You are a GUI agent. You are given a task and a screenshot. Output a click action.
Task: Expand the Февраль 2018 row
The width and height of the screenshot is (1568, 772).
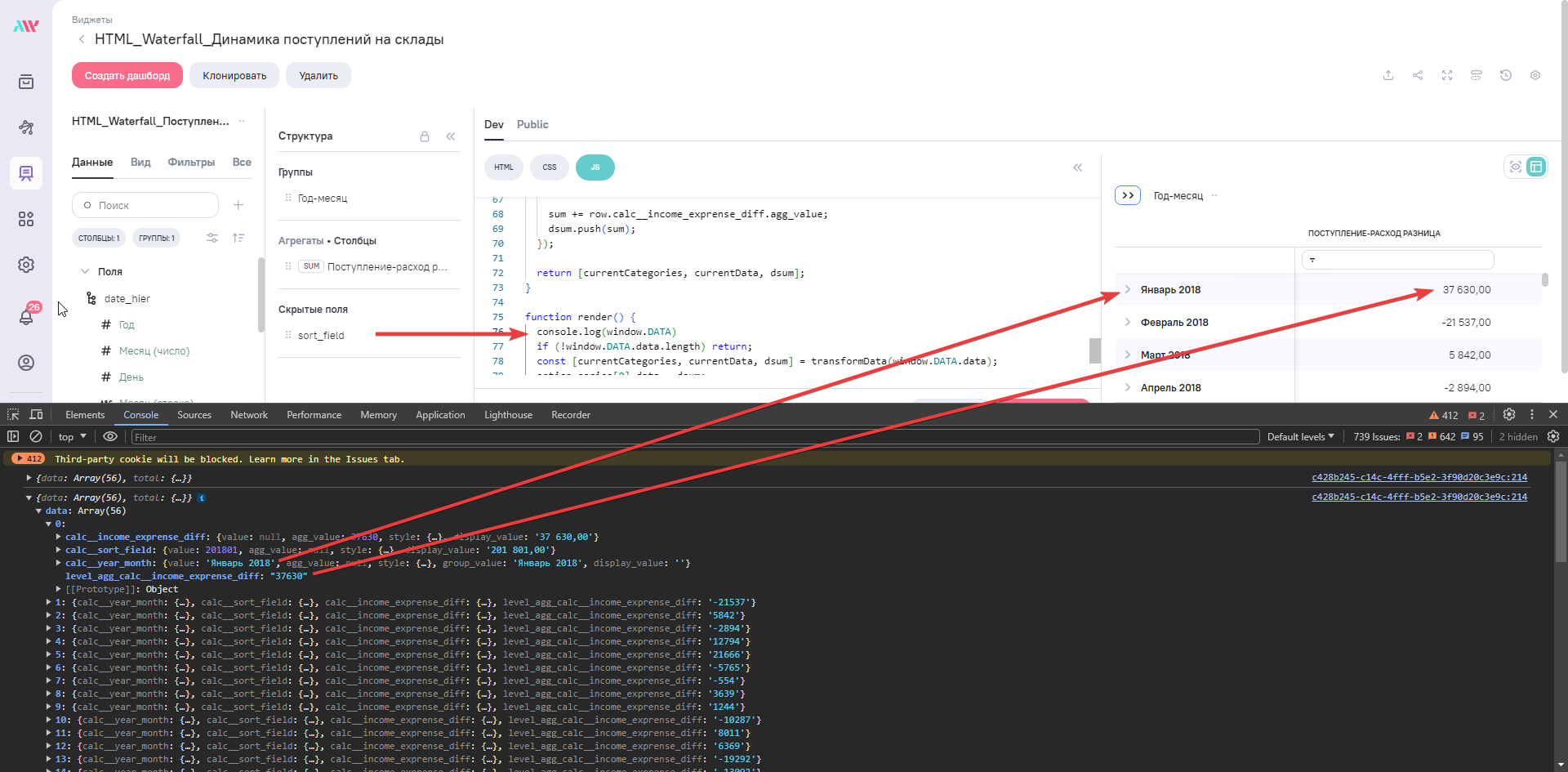click(1128, 322)
